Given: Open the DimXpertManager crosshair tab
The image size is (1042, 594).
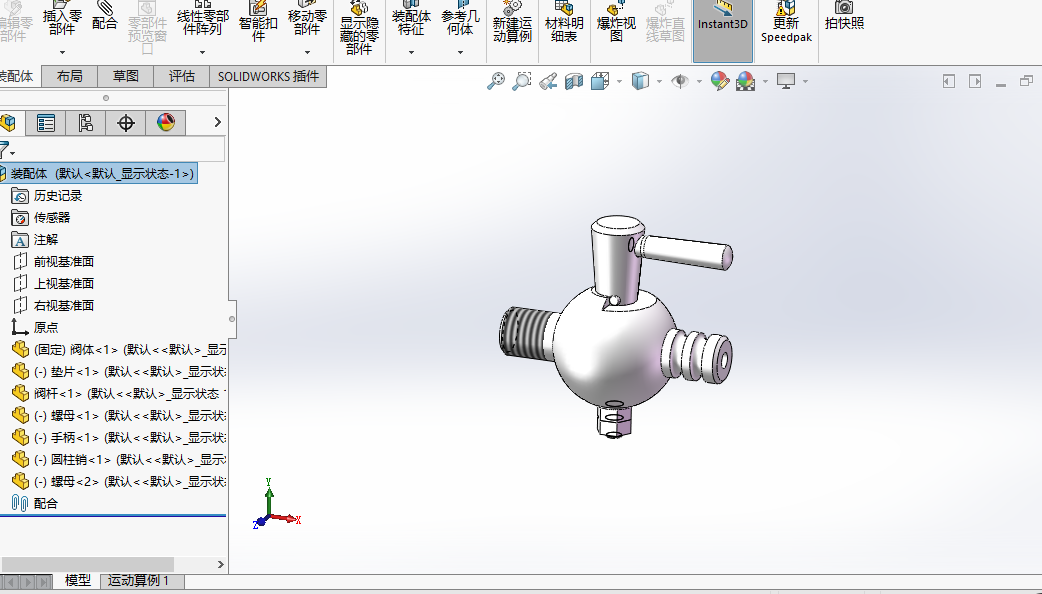Looking at the screenshot, I should pos(126,123).
